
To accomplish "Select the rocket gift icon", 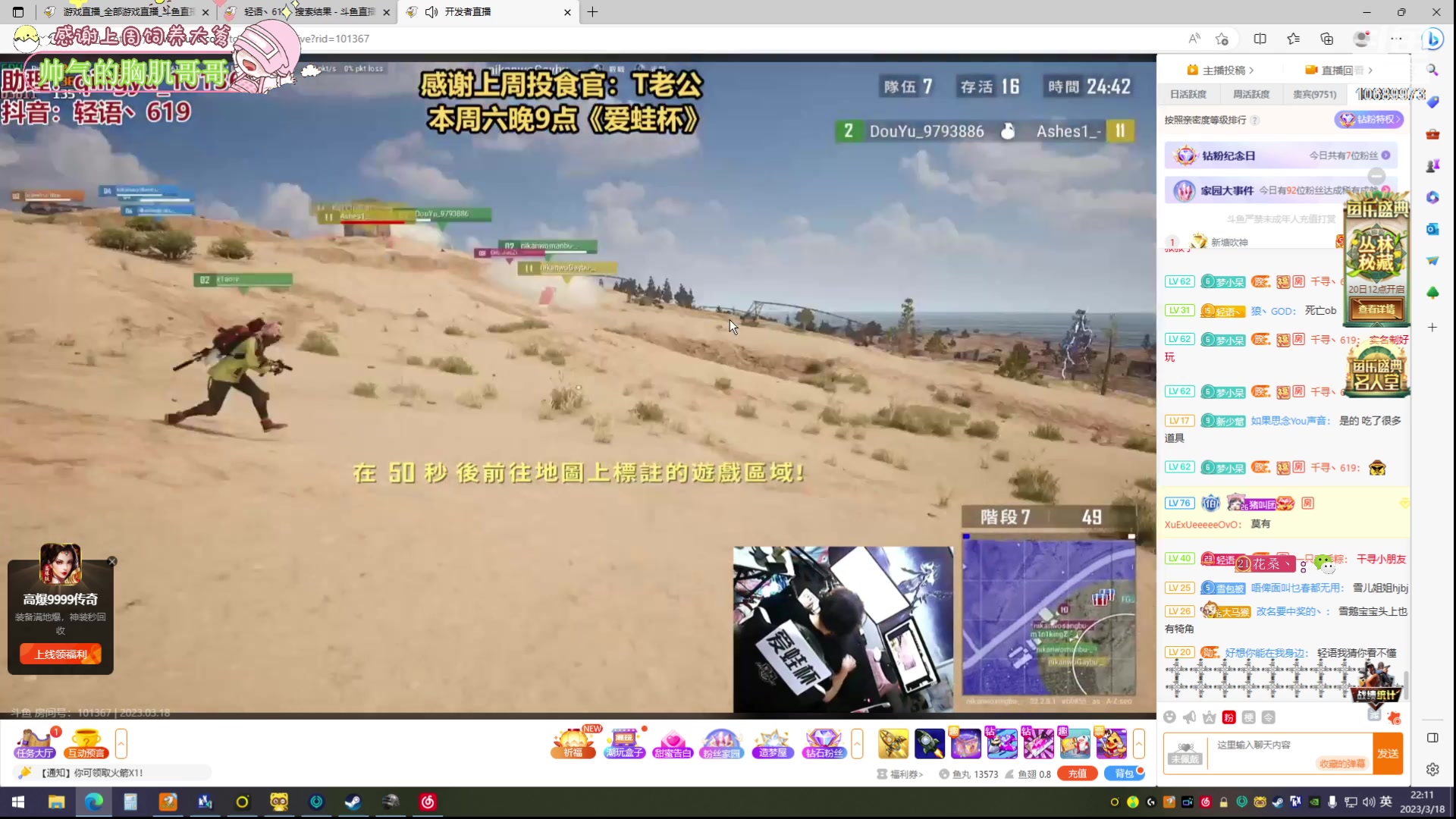I will click(x=929, y=743).
